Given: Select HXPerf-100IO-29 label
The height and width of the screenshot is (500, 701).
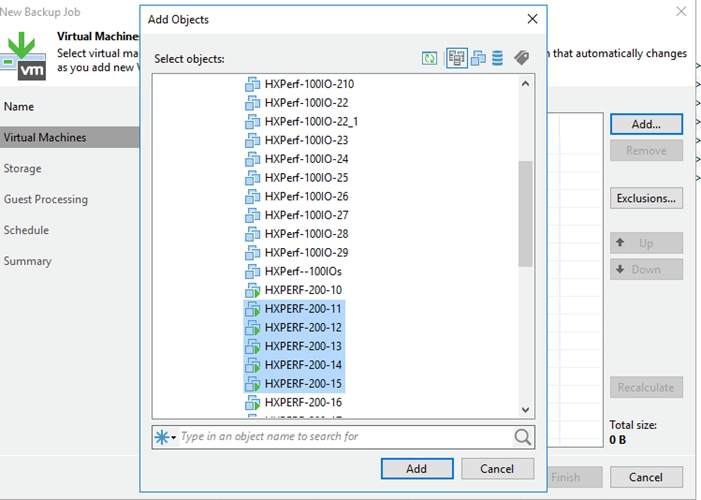Looking at the screenshot, I should (306, 253).
